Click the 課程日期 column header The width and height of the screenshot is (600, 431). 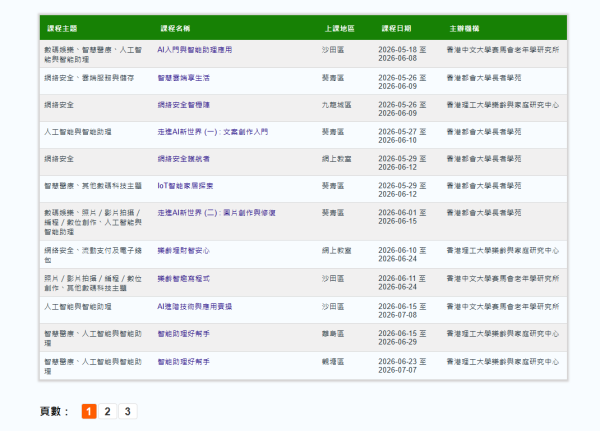pyautogui.click(x=396, y=28)
